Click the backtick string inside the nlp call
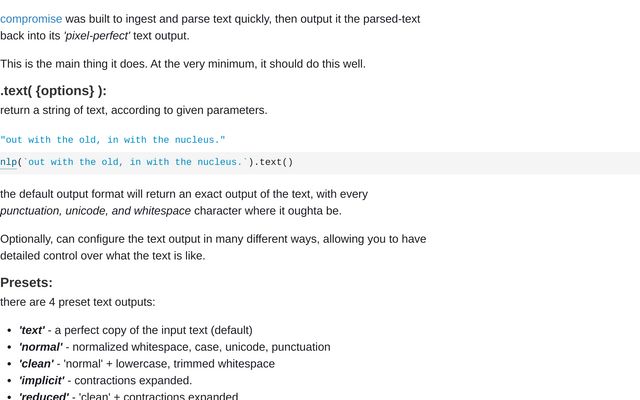The height and width of the screenshot is (400, 640). pos(135,162)
